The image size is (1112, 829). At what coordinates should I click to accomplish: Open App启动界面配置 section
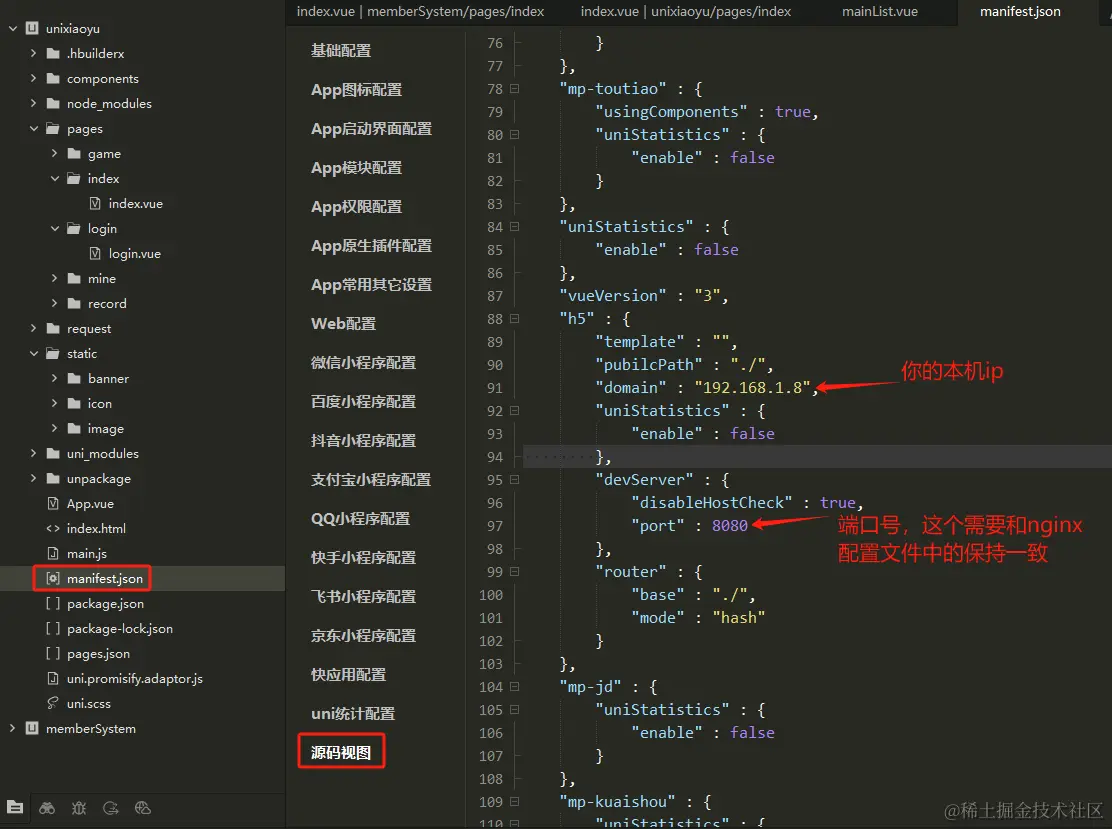click(372, 128)
